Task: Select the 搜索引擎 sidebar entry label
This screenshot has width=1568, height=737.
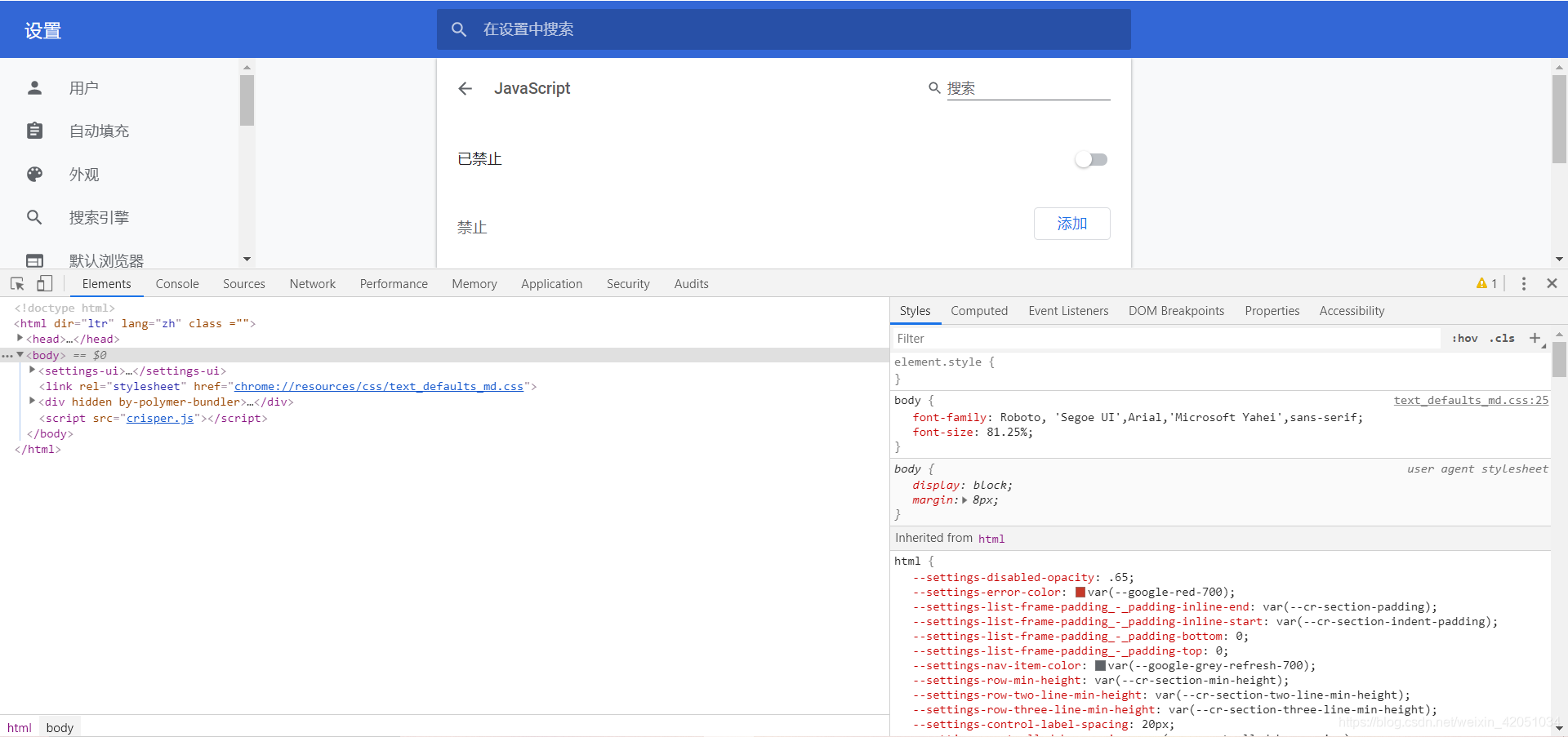Action: [99, 217]
